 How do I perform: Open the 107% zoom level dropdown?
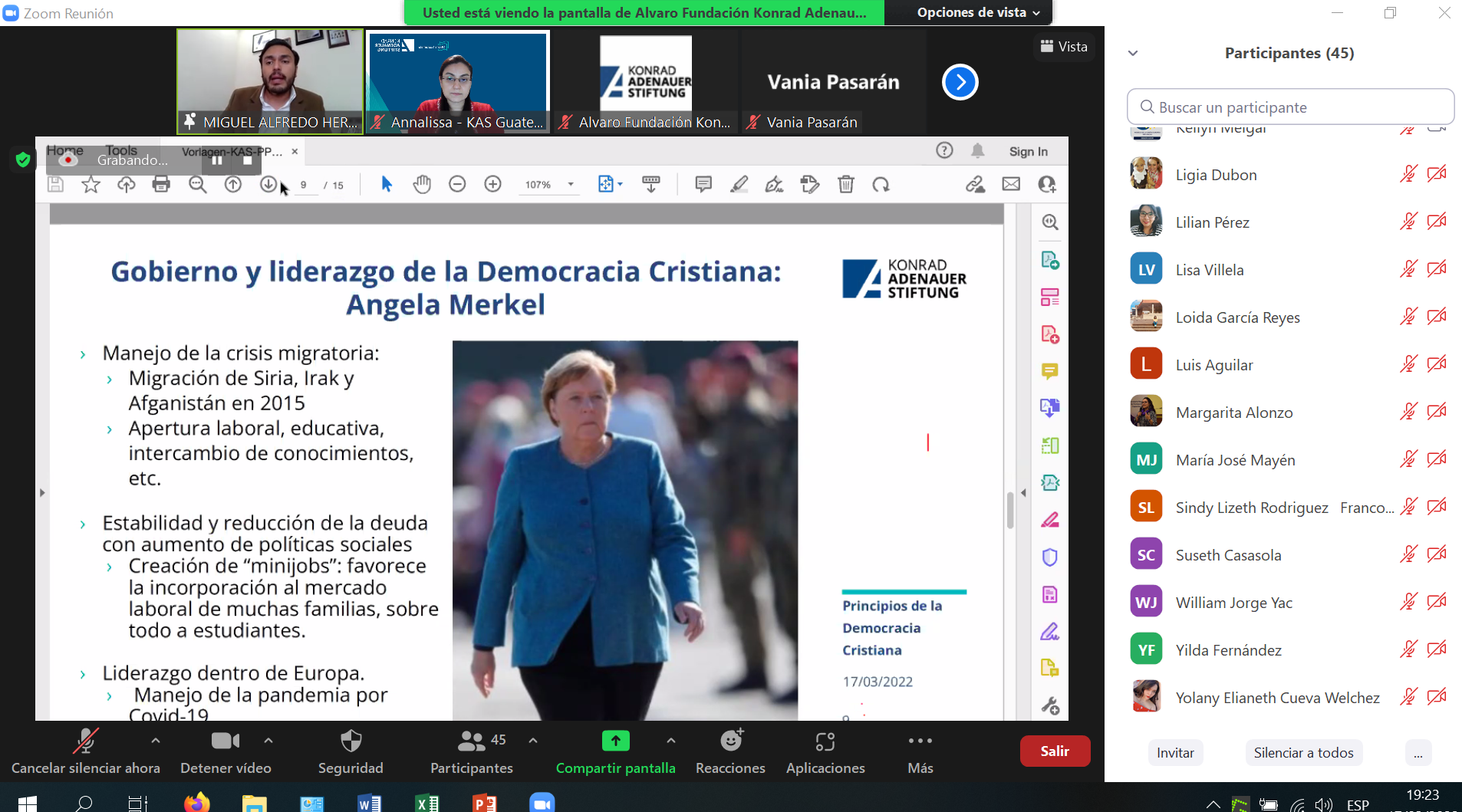pyautogui.click(x=570, y=185)
